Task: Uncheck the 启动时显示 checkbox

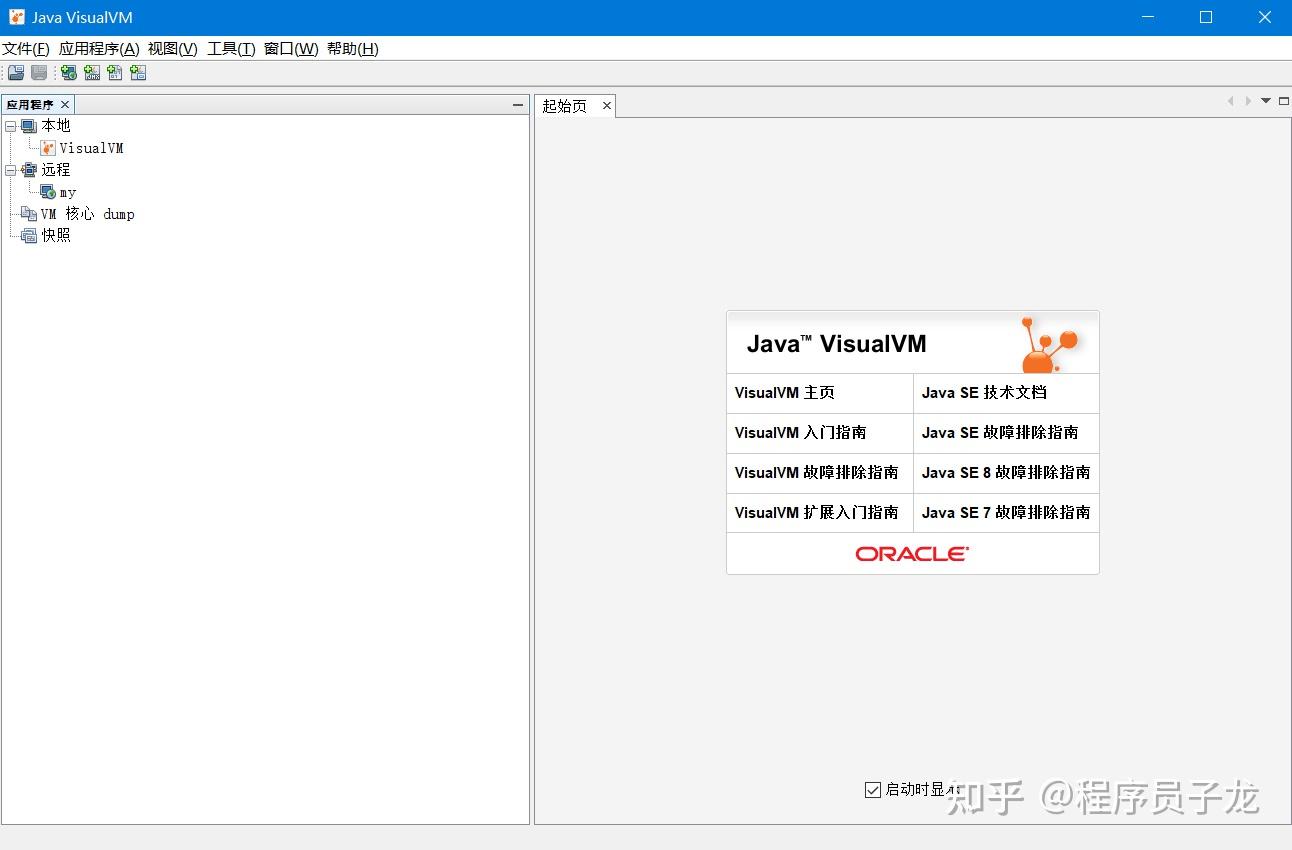Action: click(x=872, y=790)
